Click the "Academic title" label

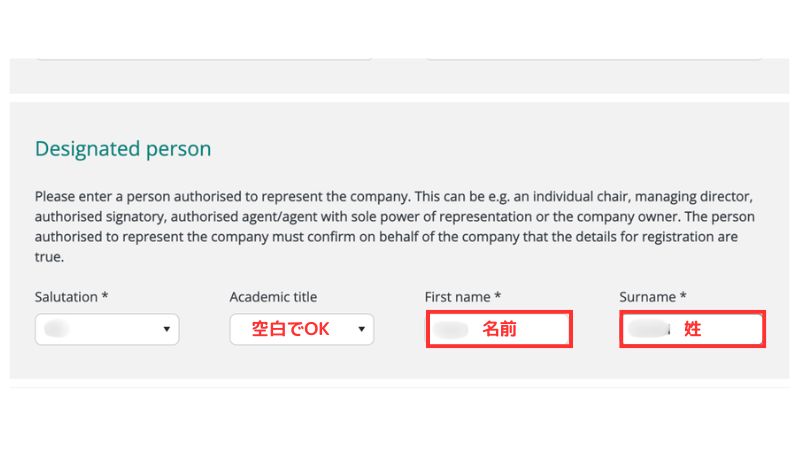pyautogui.click(x=273, y=297)
